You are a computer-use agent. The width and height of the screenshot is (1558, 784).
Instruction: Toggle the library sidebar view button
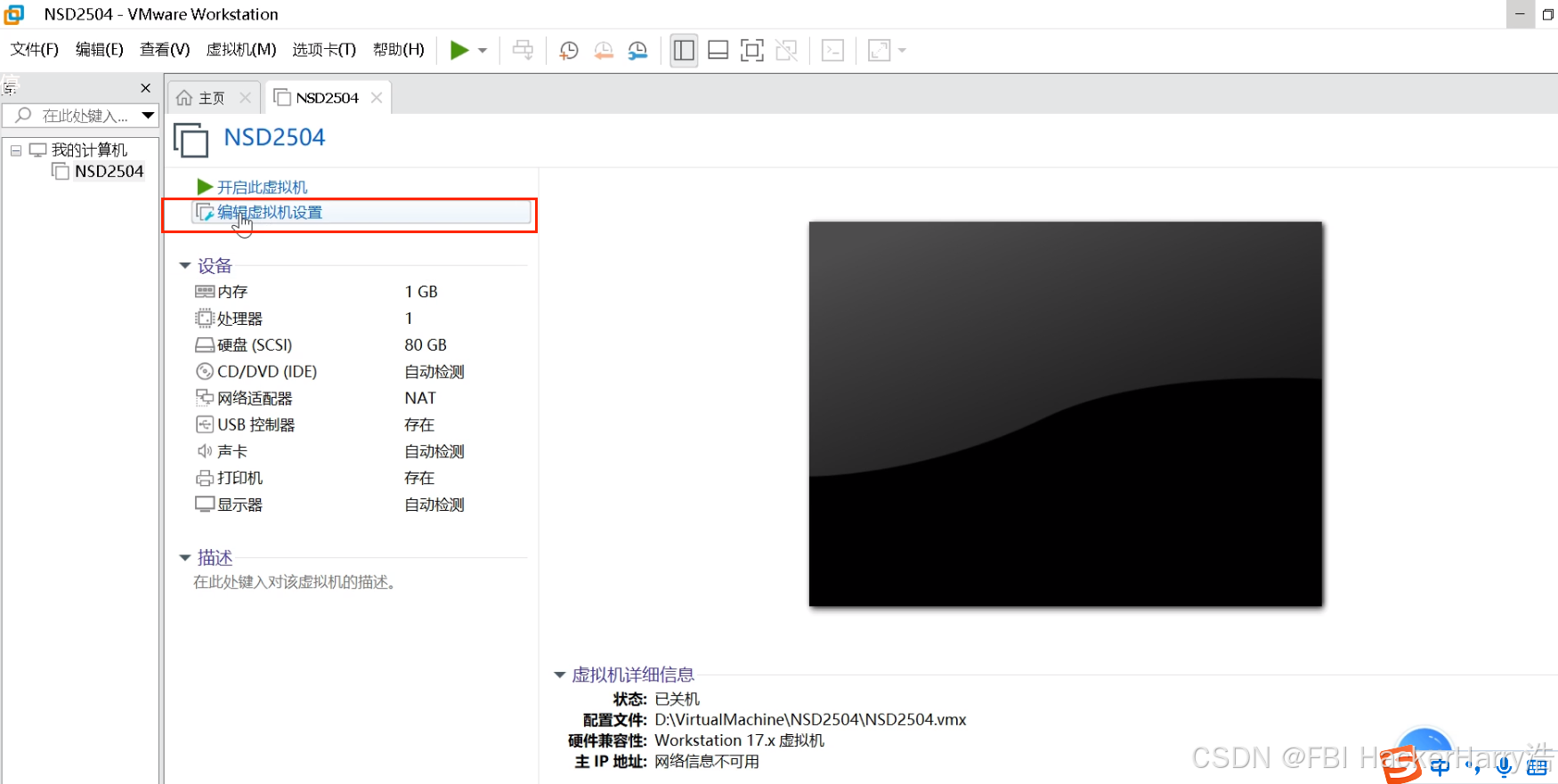pyautogui.click(x=684, y=51)
